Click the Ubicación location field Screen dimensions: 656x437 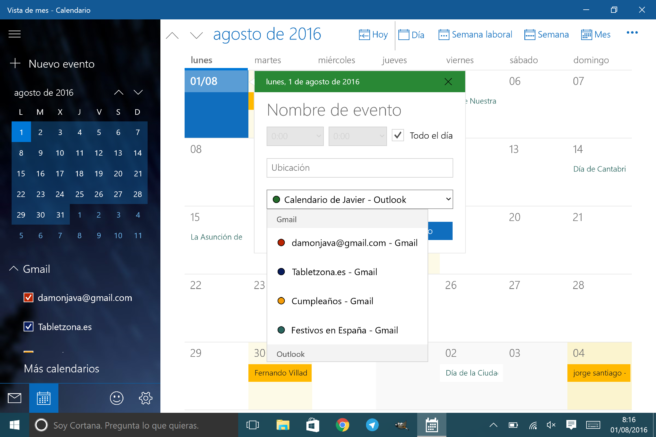pyautogui.click(x=360, y=168)
